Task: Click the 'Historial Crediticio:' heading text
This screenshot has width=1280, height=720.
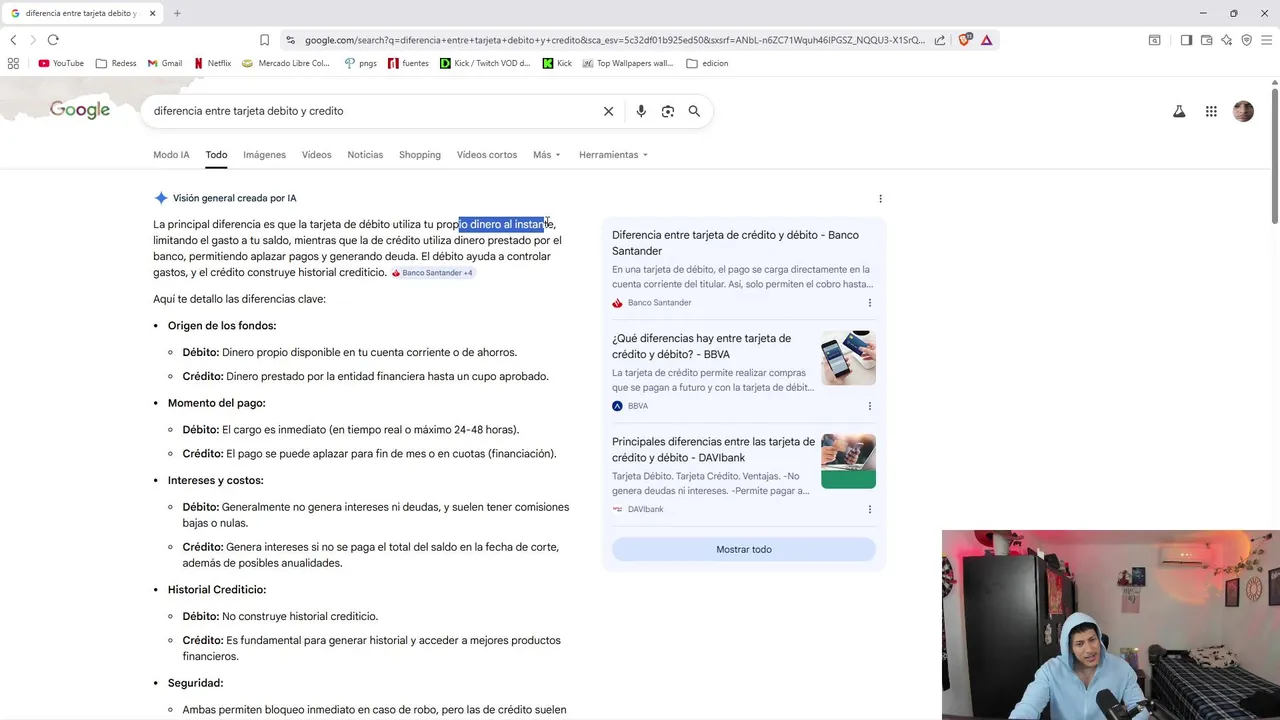Action: click(217, 590)
